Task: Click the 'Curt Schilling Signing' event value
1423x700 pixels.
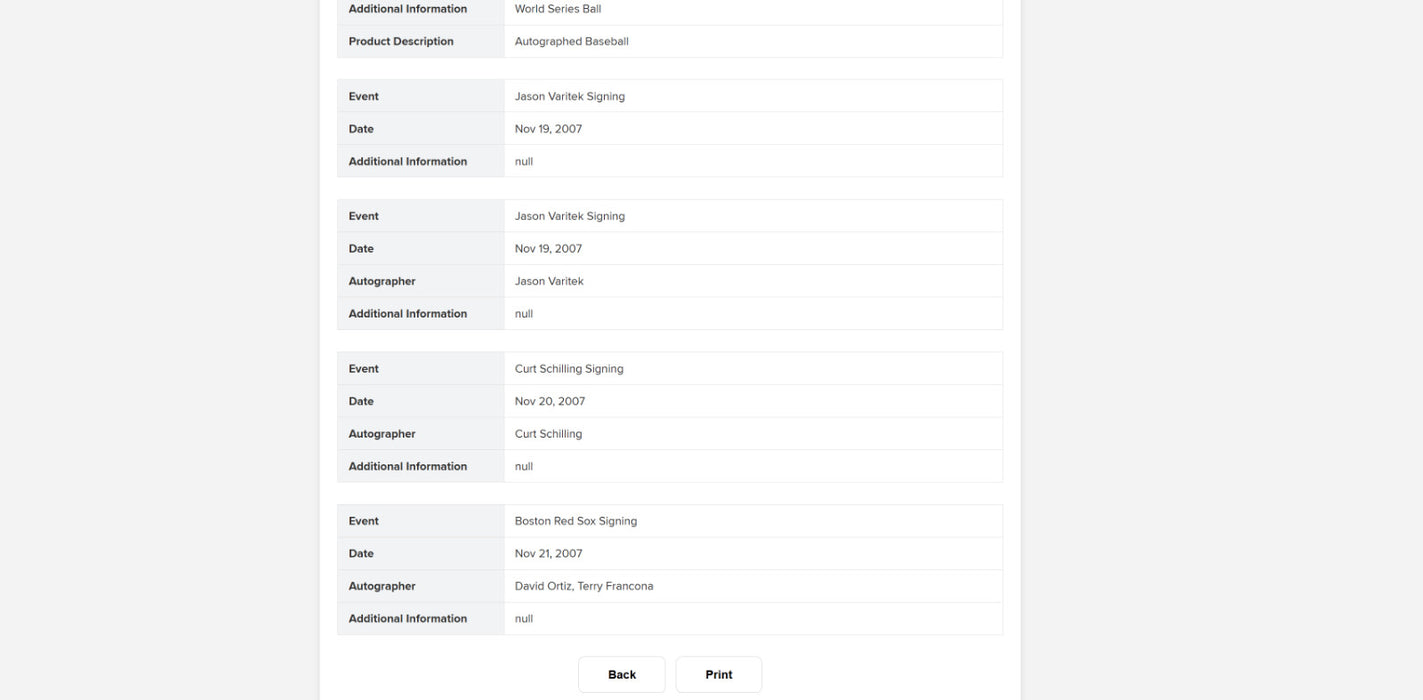Action: click(569, 369)
